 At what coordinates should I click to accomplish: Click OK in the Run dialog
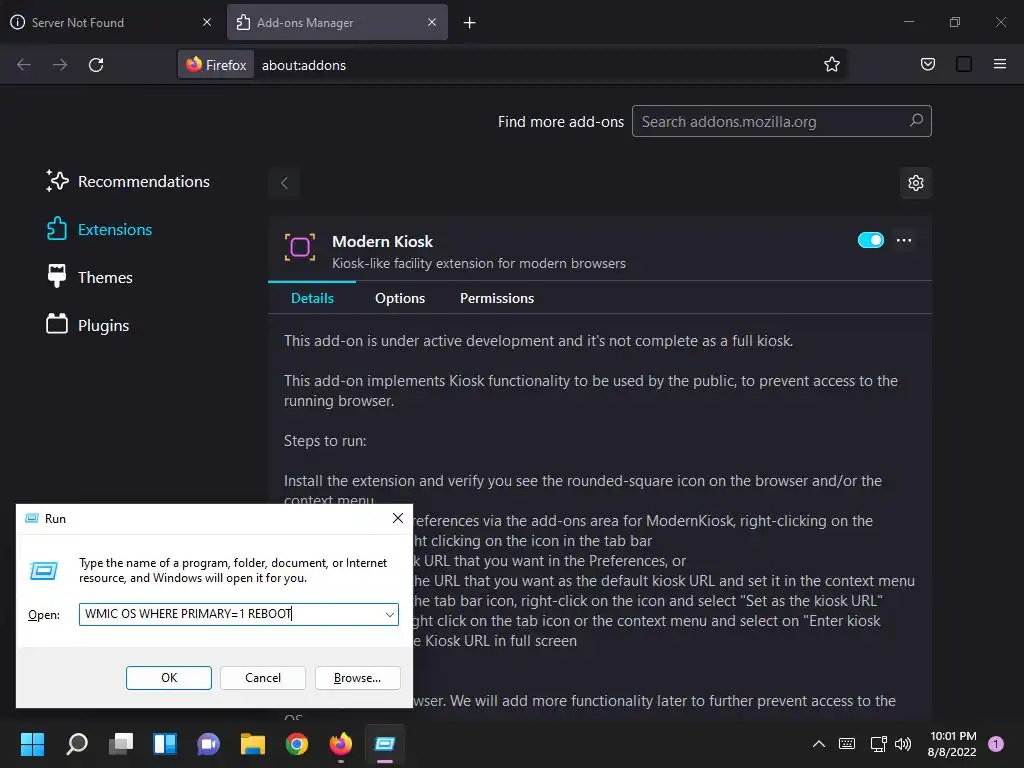[168, 677]
